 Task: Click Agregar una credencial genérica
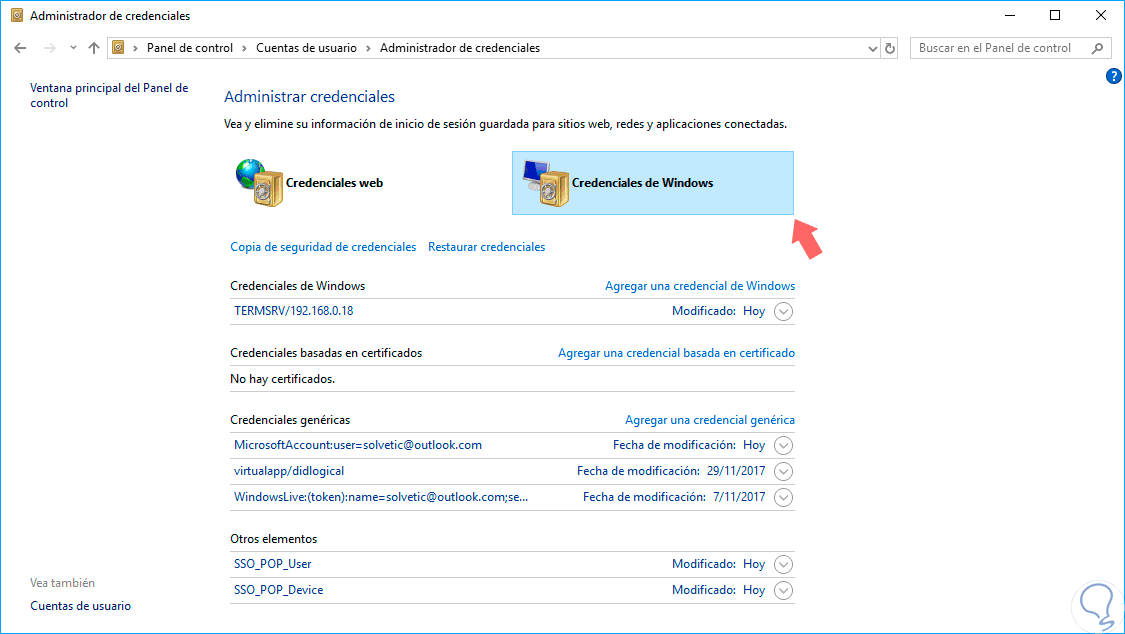710,420
